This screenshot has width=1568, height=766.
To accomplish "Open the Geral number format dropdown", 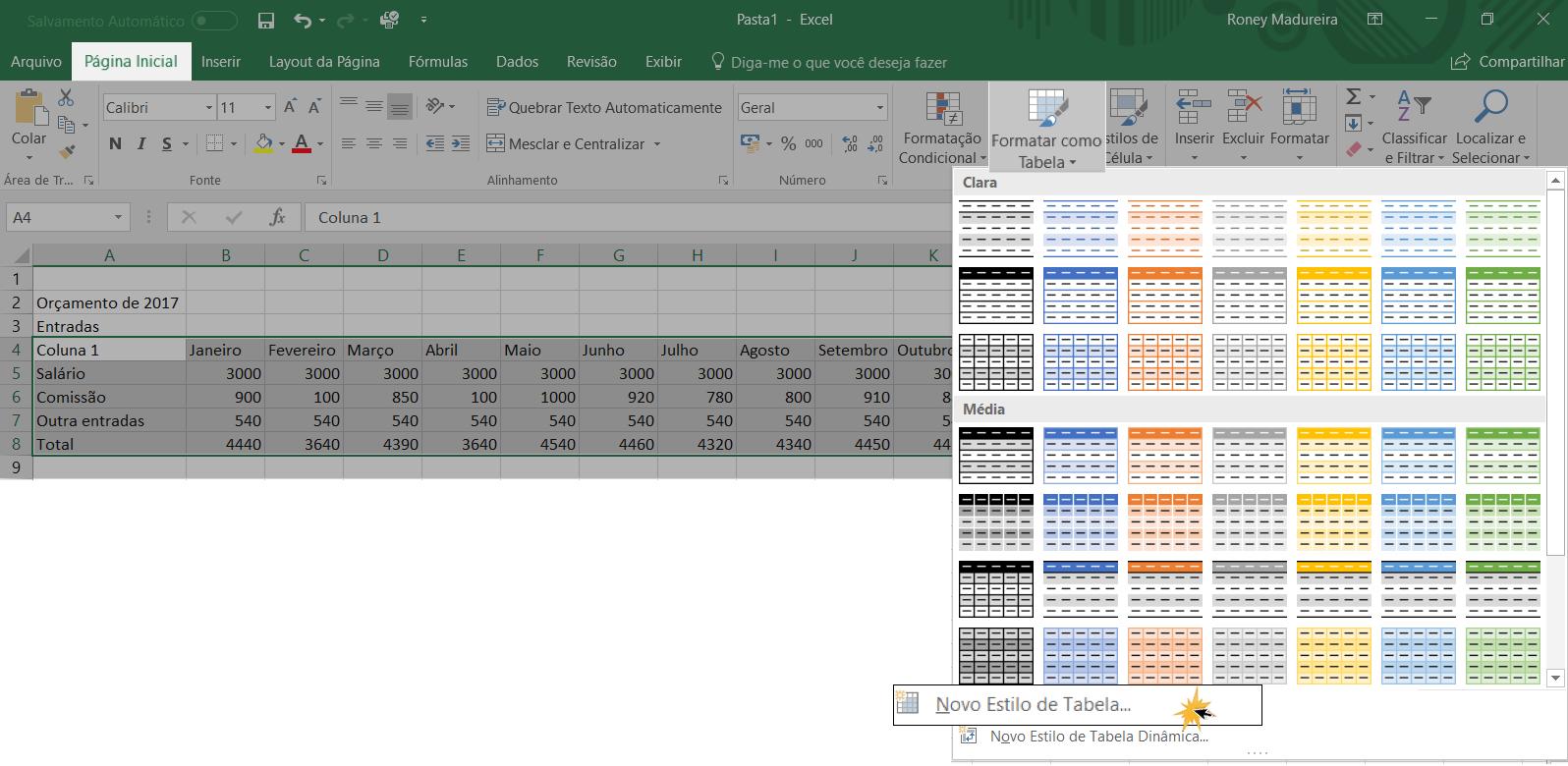I will click(x=879, y=107).
